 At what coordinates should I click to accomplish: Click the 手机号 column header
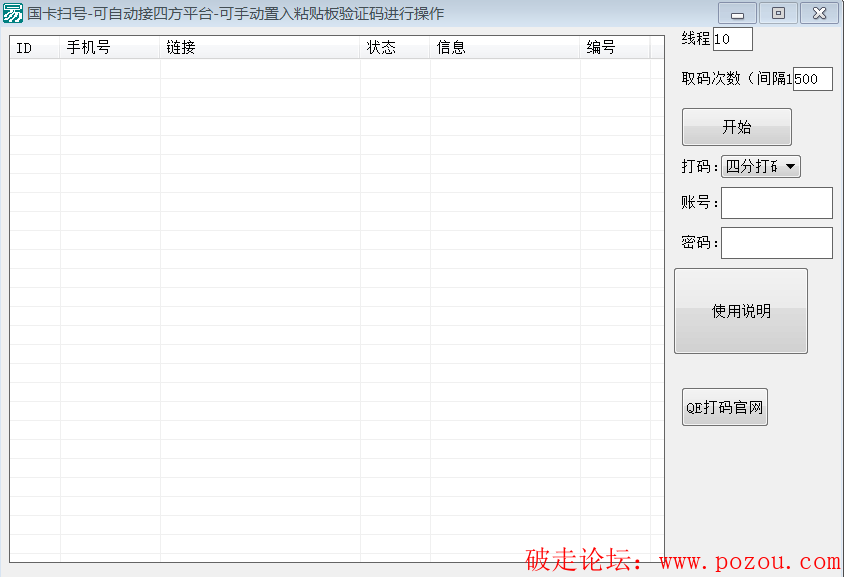pos(110,47)
